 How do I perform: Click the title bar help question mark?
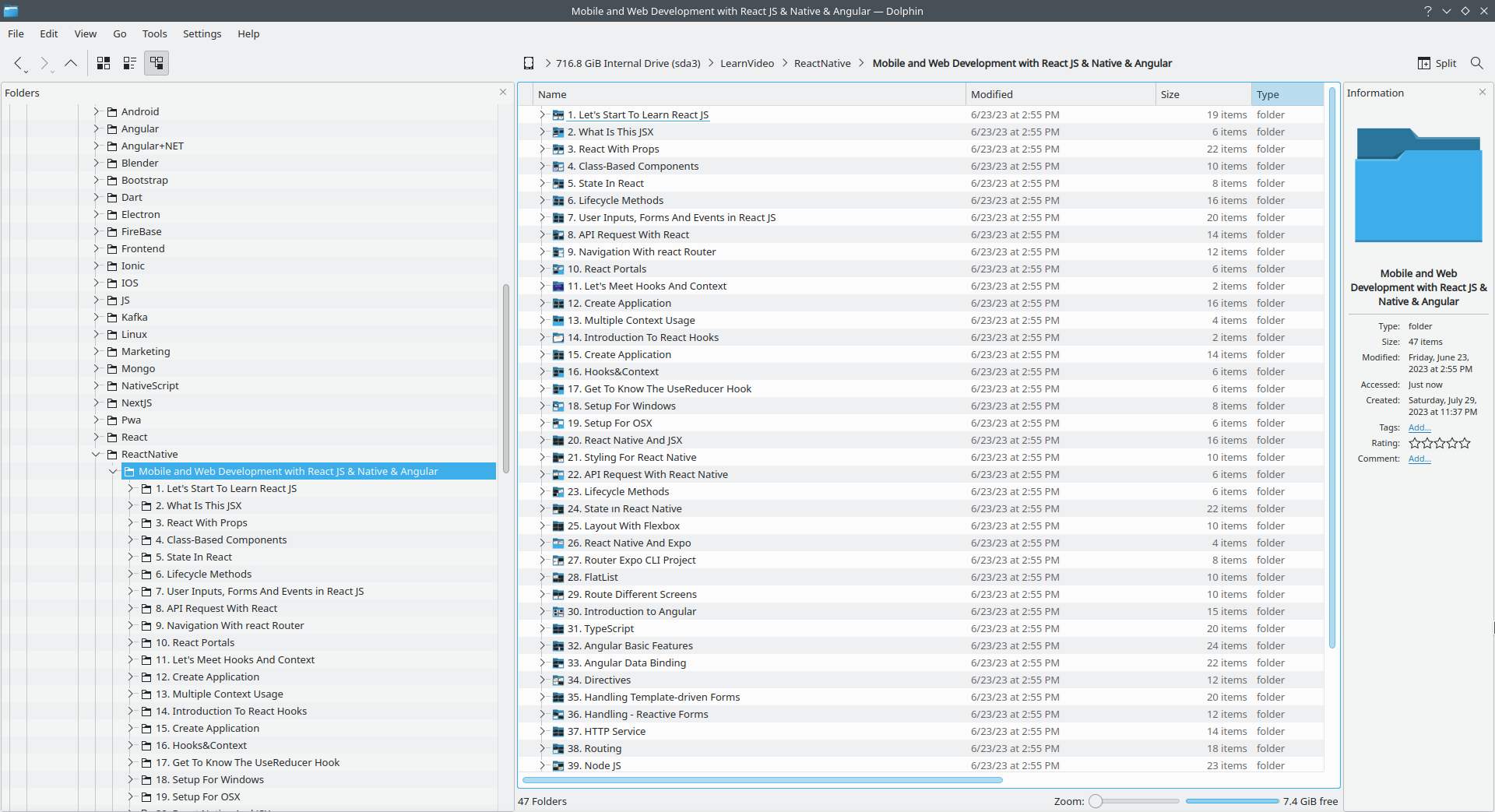tap(1428, 11)
